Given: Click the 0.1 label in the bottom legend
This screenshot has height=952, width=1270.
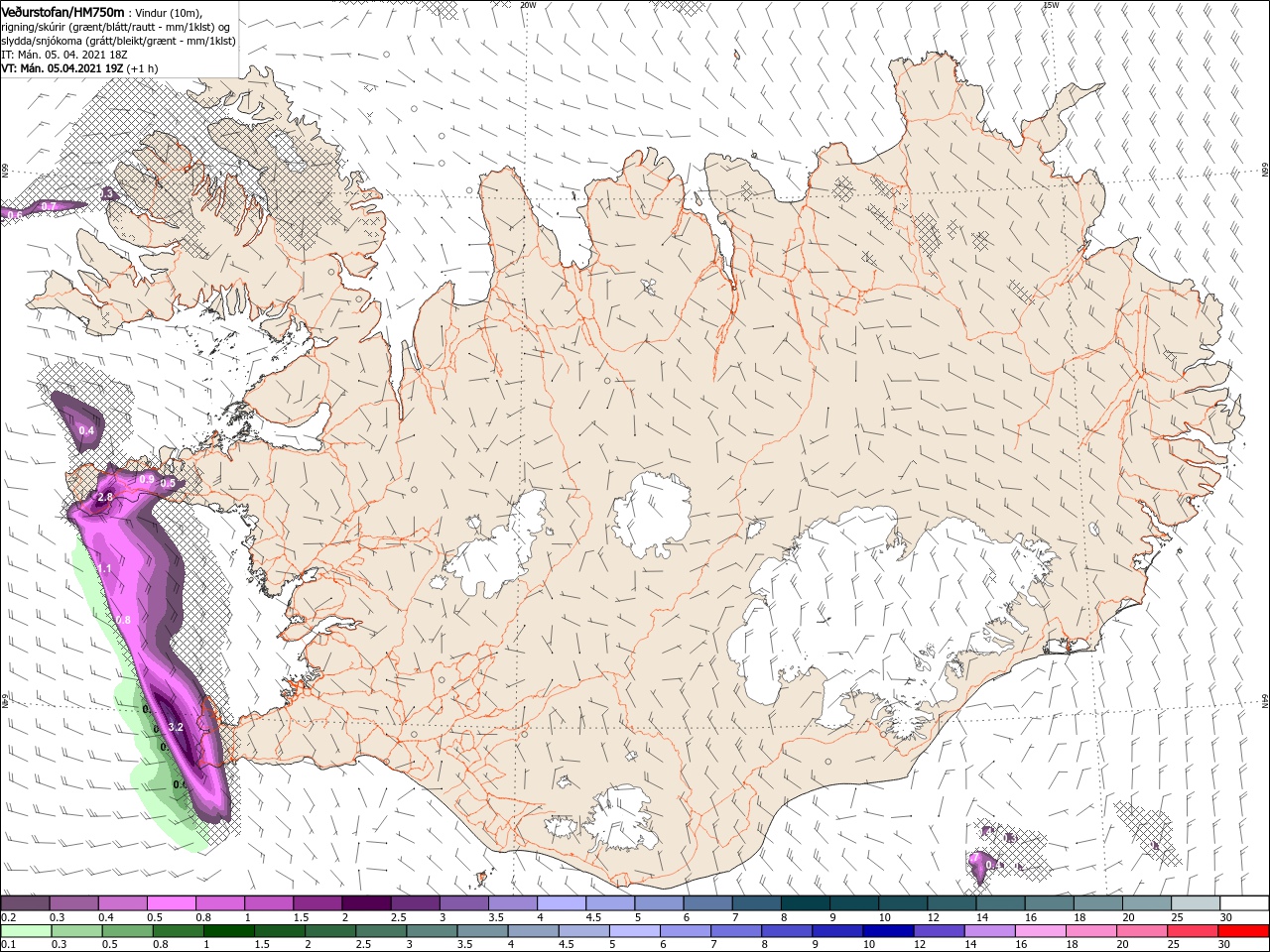Looking at the screenshot, I should (9, 945).
